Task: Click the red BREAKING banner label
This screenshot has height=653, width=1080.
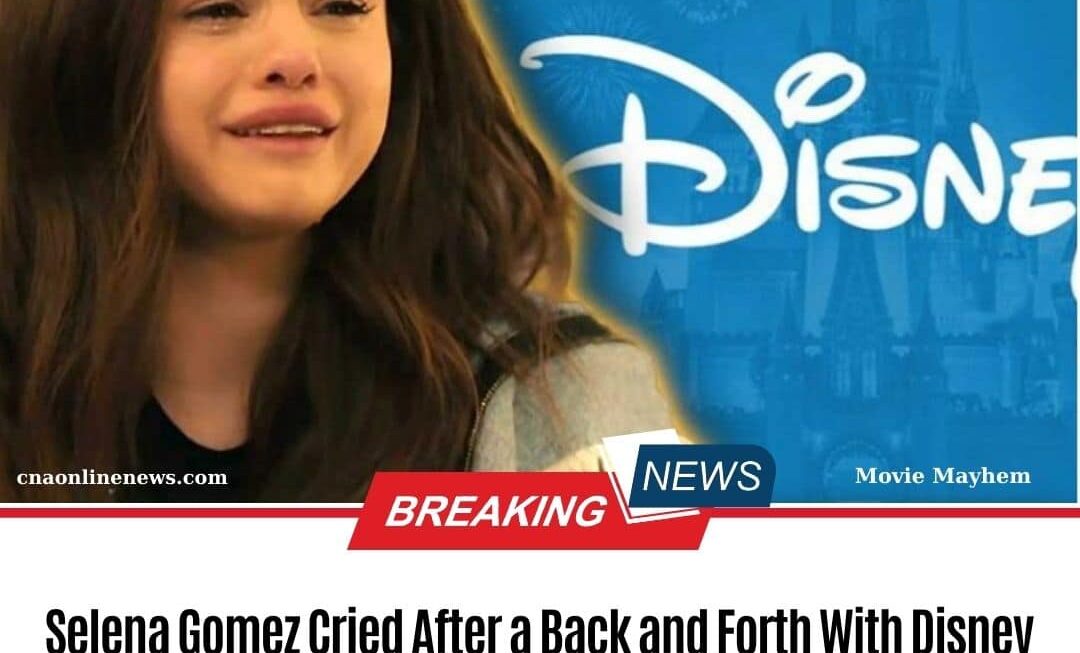Action: 496,510
